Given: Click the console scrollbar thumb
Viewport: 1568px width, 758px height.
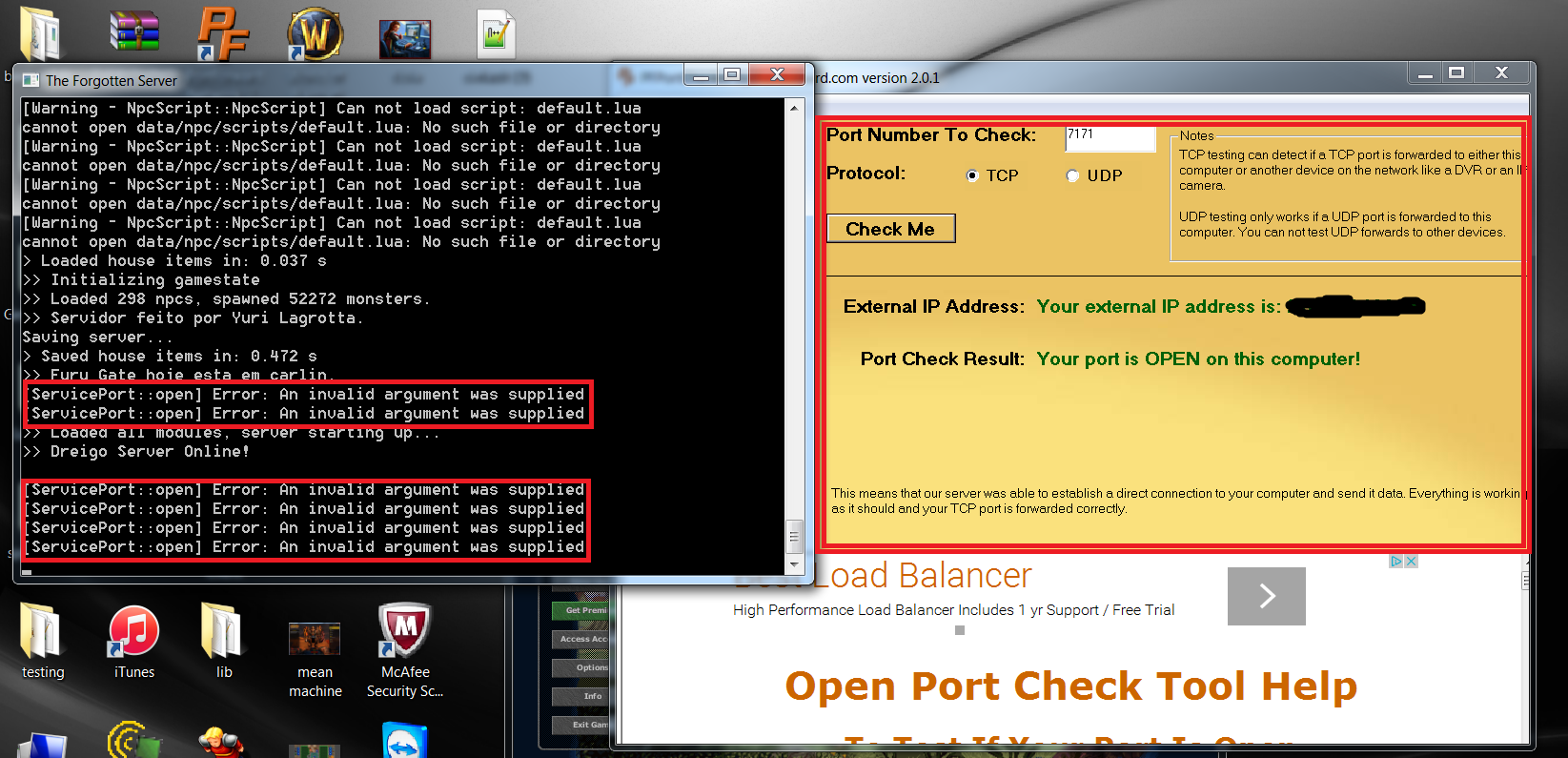Looking at the screenshot, I should [x=794, y=537].
